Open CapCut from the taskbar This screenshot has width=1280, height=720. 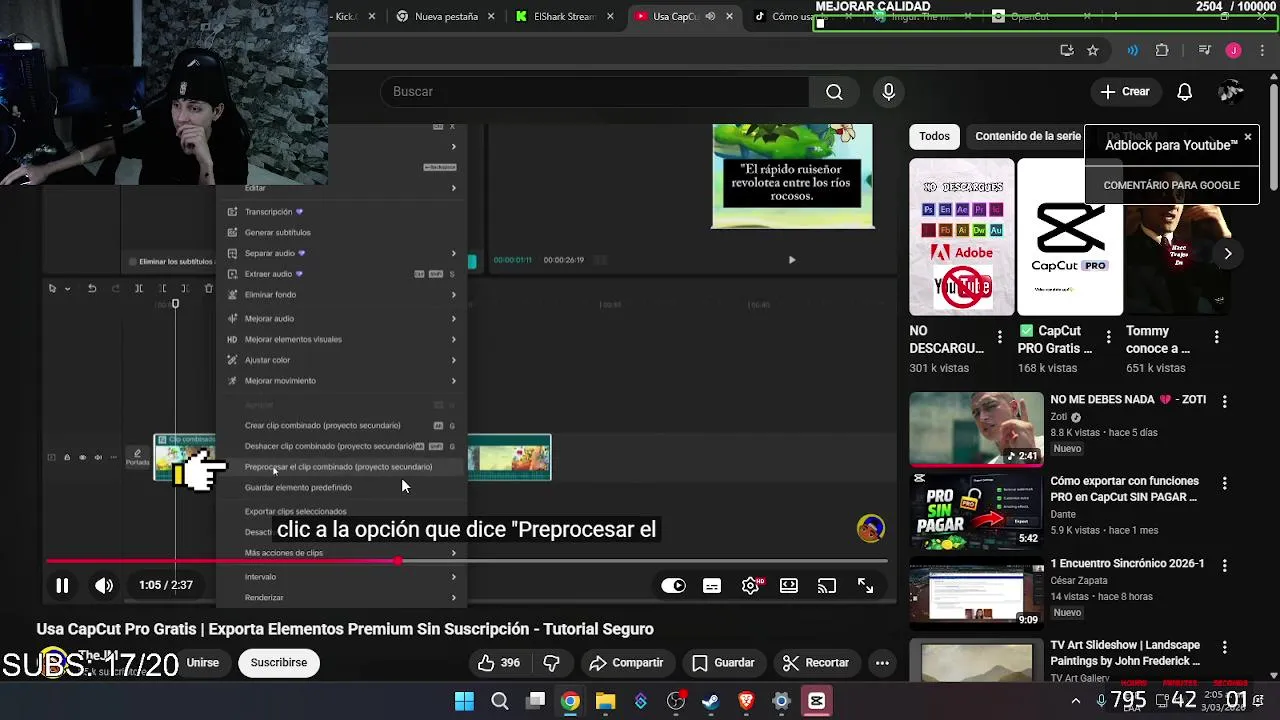[817, 701]
